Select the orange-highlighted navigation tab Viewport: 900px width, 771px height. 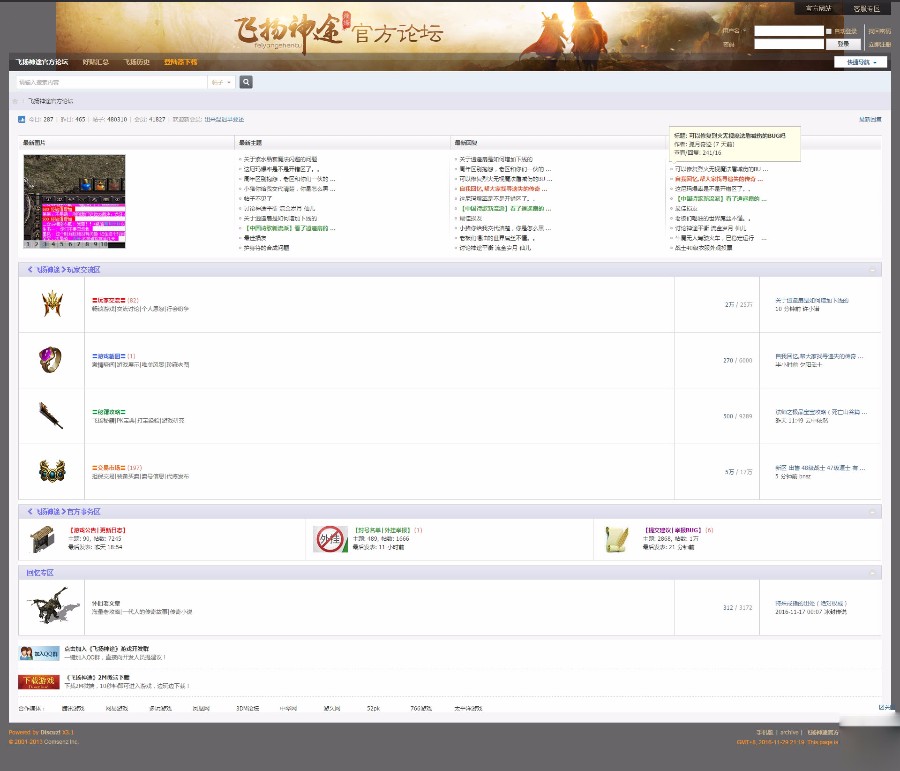pos(180,62)
